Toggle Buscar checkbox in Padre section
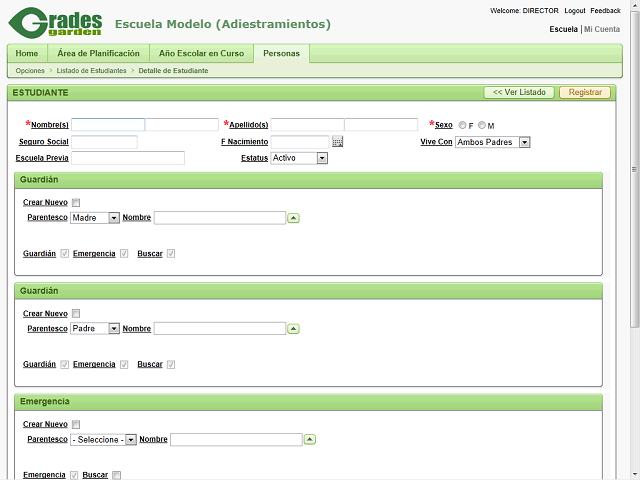The image size is (640, 480). pyautogui.click(x=171, y=364)
